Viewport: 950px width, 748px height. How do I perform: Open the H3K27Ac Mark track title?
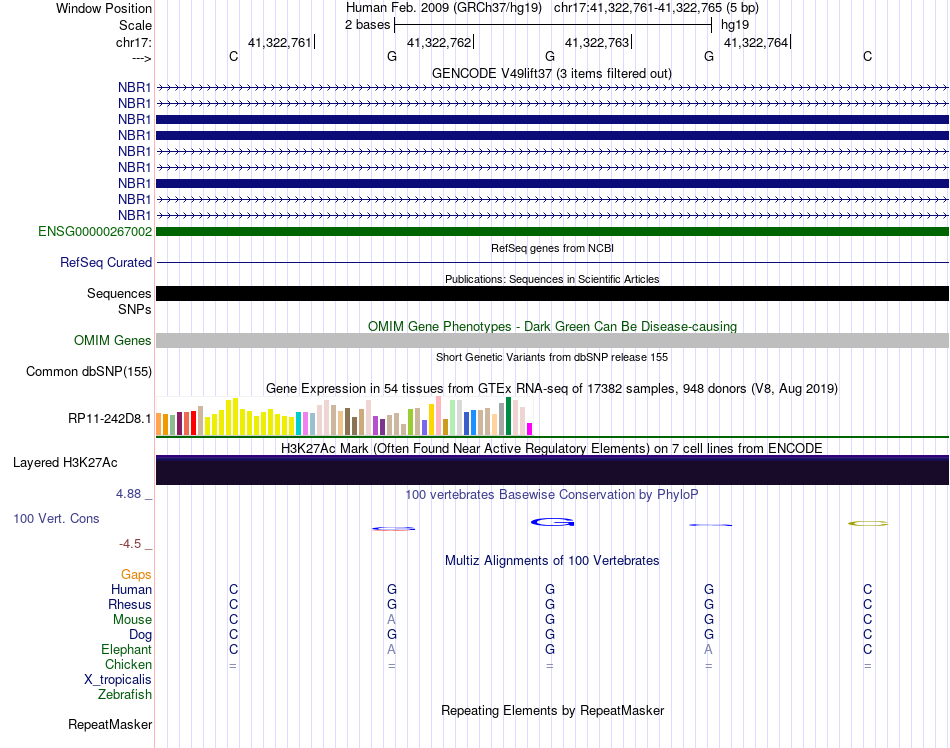[x=552, y=448]
